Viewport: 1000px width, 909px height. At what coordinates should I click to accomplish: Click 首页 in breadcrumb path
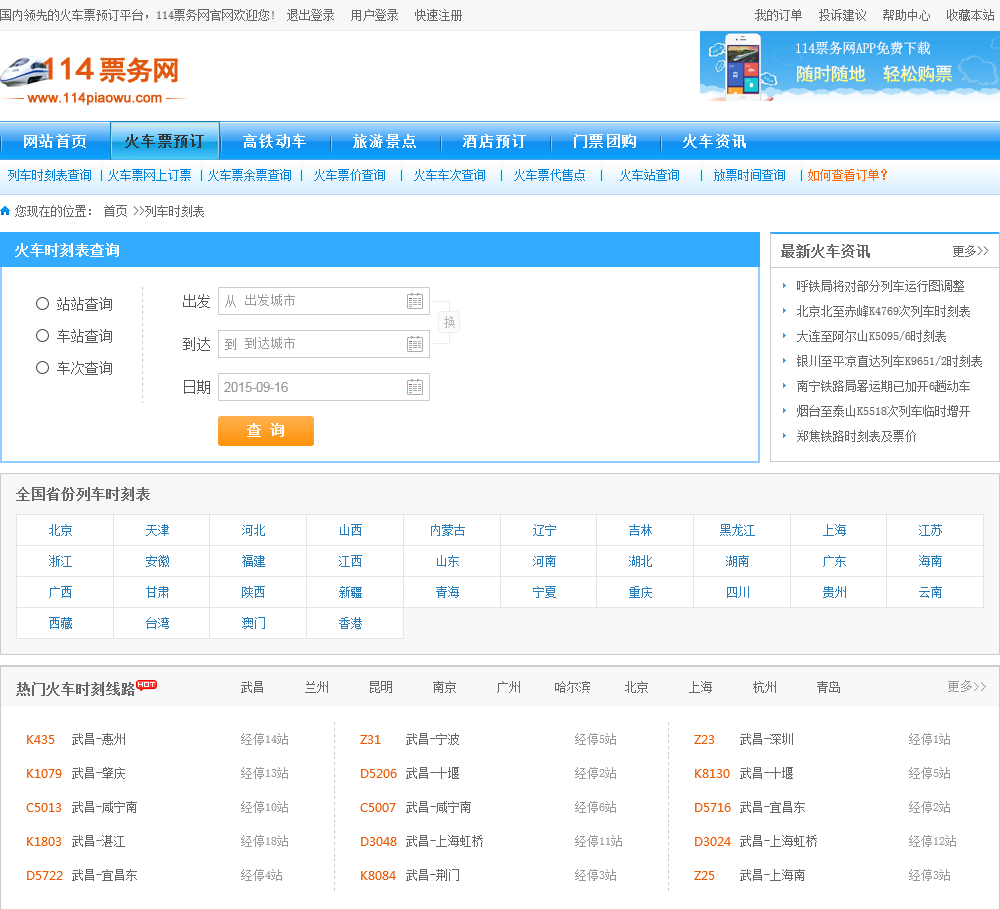click(x=115, y=211)
